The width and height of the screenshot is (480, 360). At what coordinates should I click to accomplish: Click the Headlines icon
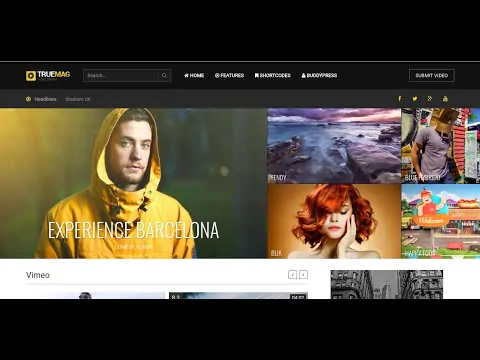tap(28, 99)
